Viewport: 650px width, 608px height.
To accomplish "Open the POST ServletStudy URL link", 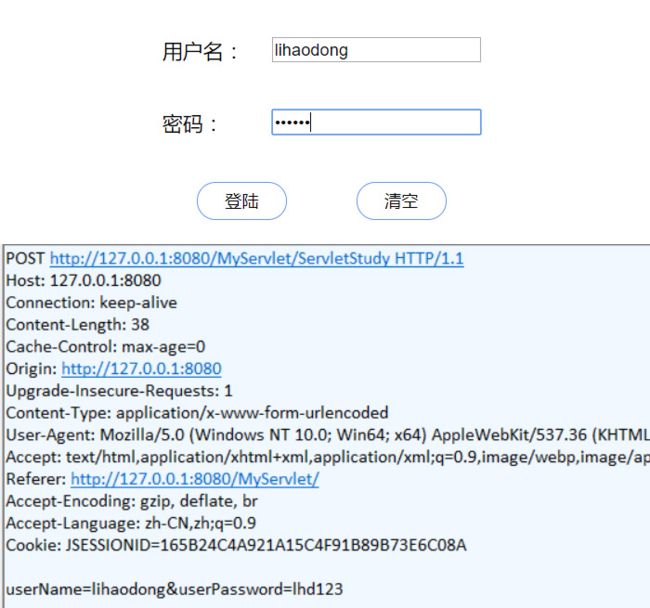I will (x=257, y=259).
